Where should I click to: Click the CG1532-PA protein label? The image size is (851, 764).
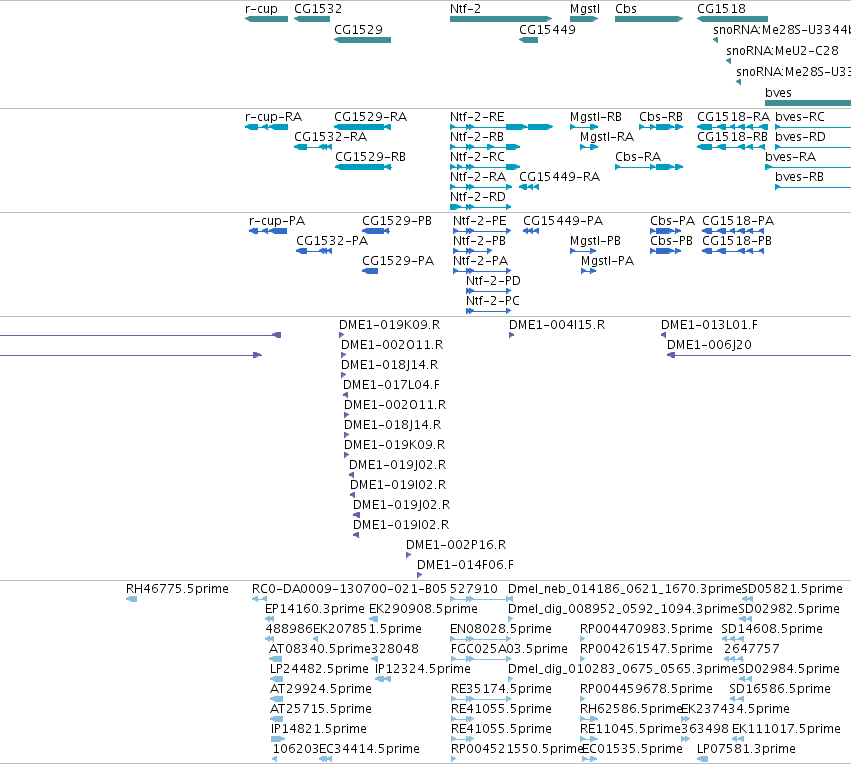(332, 241)
